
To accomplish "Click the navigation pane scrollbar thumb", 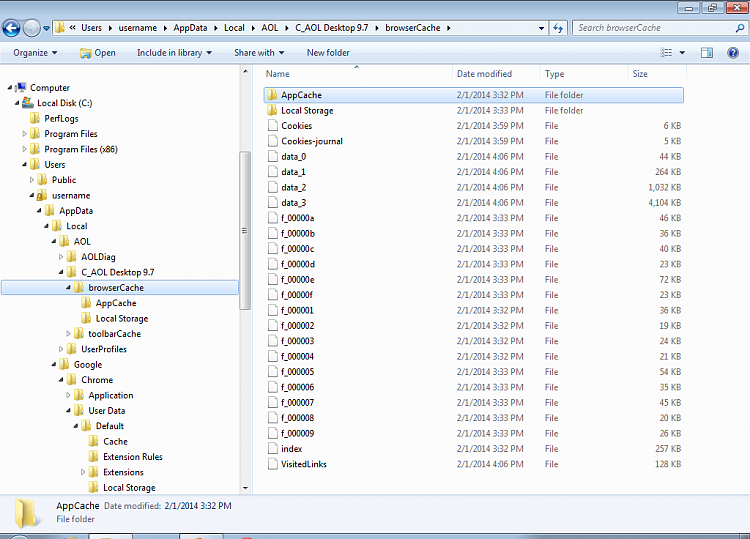I will coord(245,231).
